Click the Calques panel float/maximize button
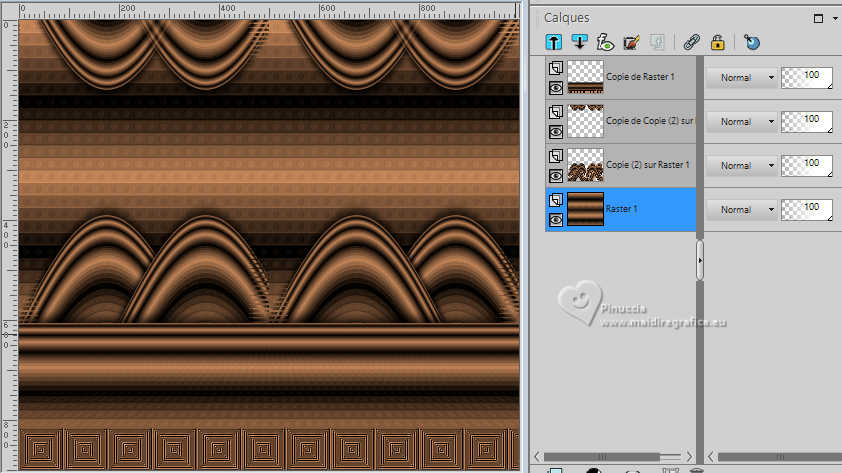 coord(819,18)
